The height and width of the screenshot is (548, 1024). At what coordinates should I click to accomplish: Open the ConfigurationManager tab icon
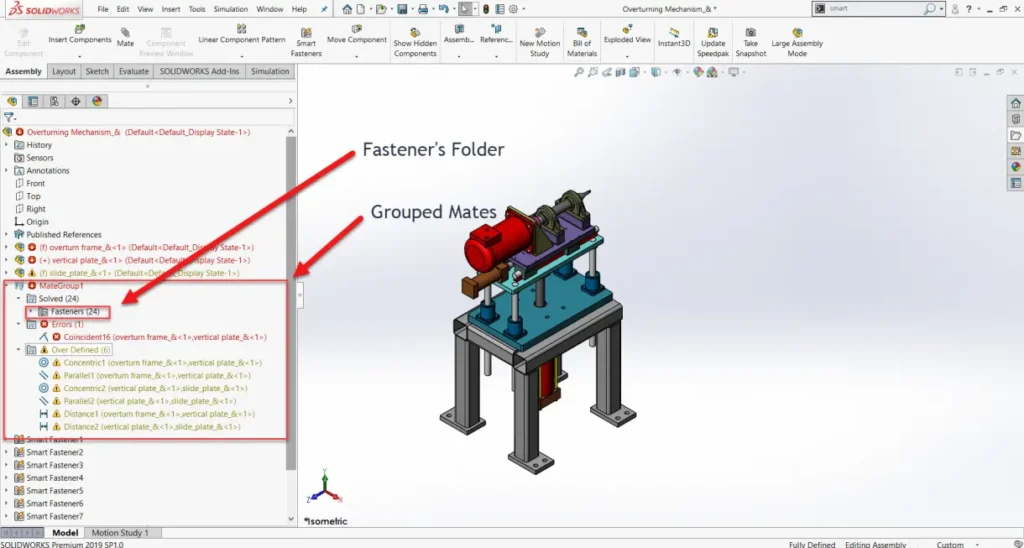[54, 101]
